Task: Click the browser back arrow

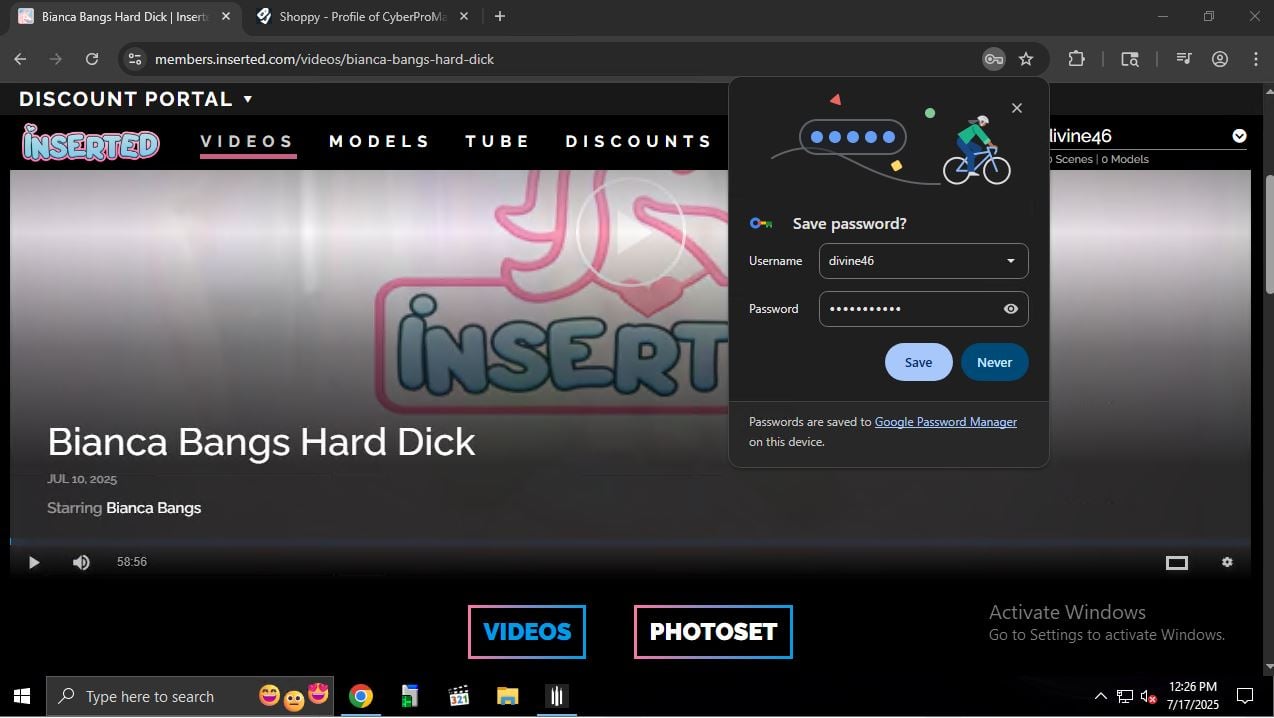Action: point(20,59)
